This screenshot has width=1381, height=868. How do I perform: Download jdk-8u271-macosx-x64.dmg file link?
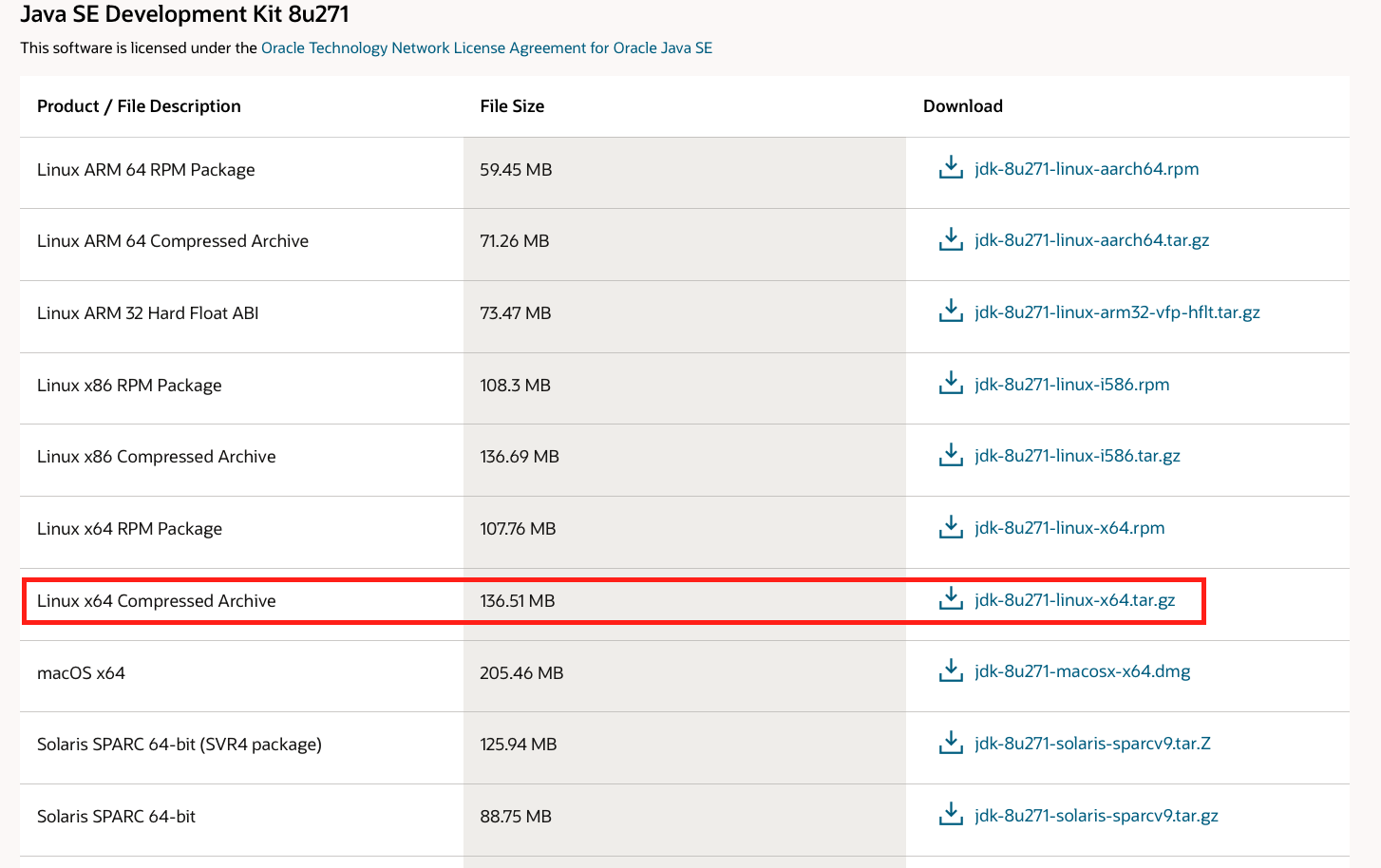click(x=1083, y=671)
